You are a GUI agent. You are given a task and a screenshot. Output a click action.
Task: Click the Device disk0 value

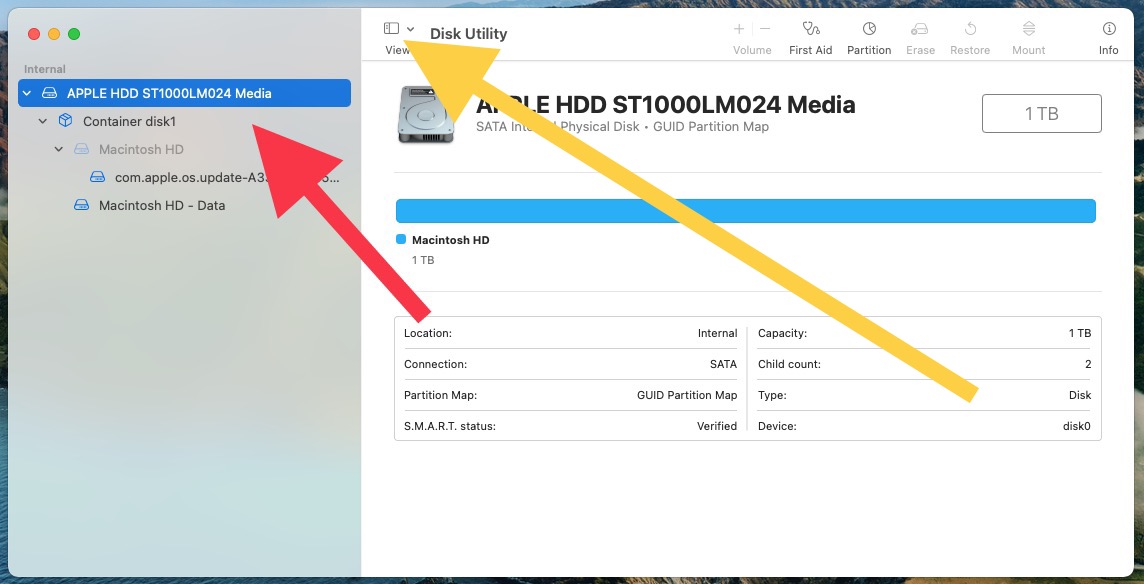pyautogui.click(x=1076, y=426)
